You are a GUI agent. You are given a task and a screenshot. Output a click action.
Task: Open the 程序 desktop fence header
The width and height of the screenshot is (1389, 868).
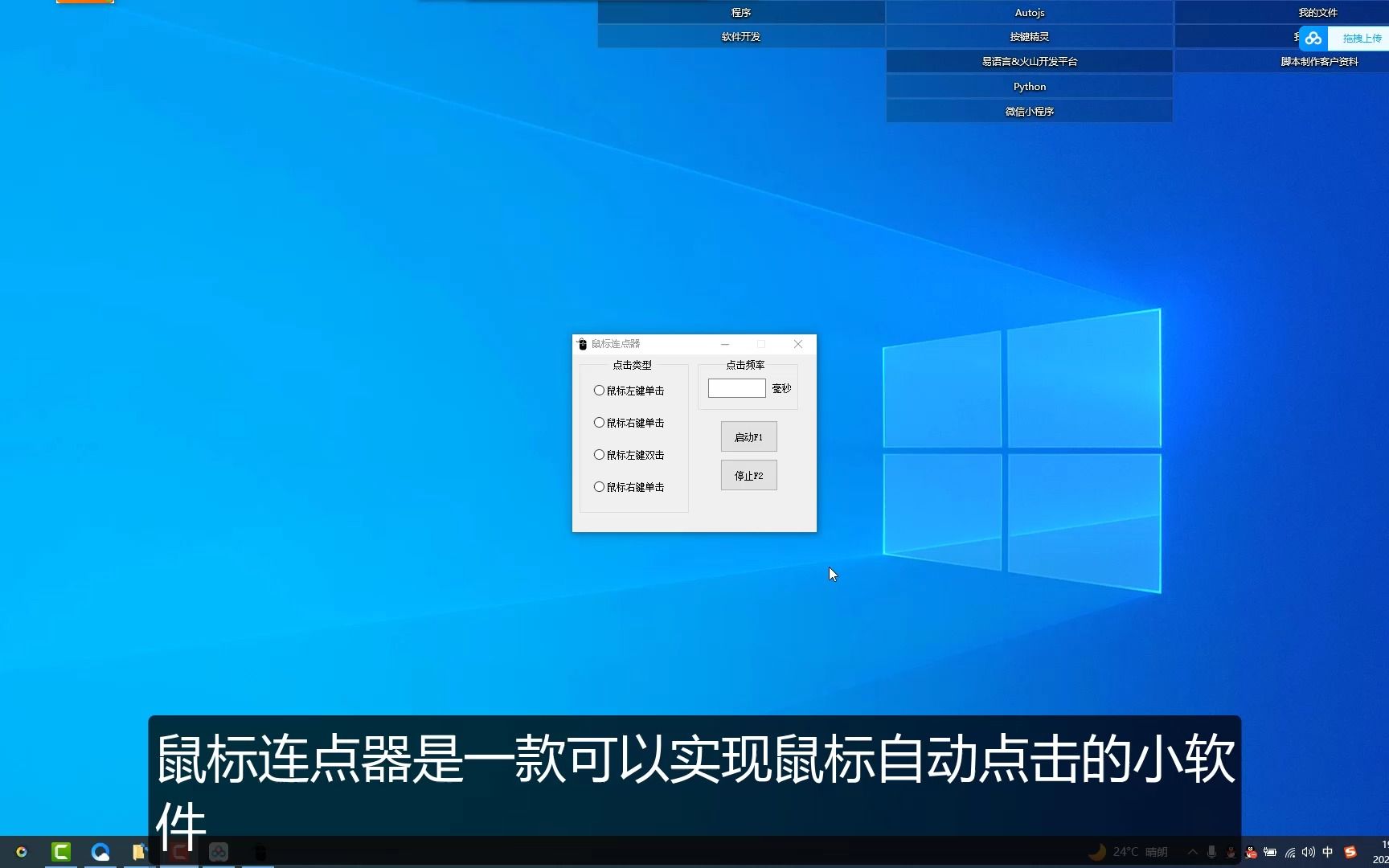click(x=741, y=12)
